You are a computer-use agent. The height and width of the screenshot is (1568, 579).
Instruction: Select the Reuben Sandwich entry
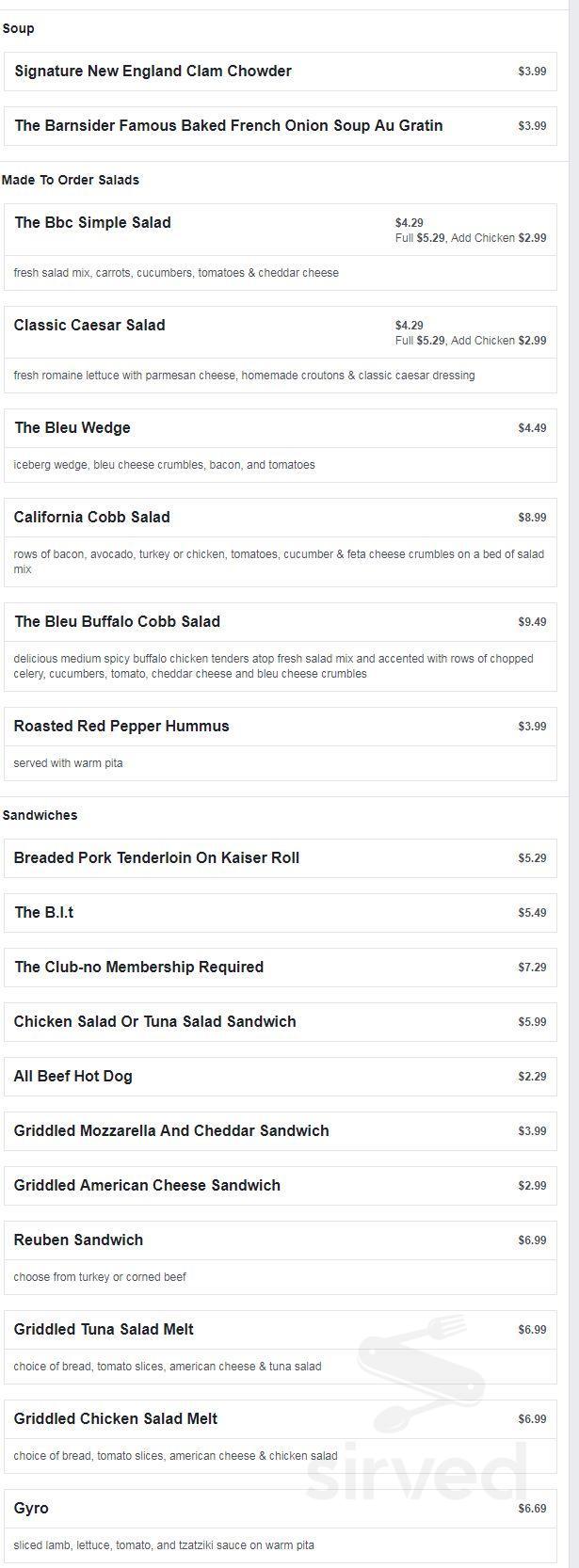click(281, 1257)
